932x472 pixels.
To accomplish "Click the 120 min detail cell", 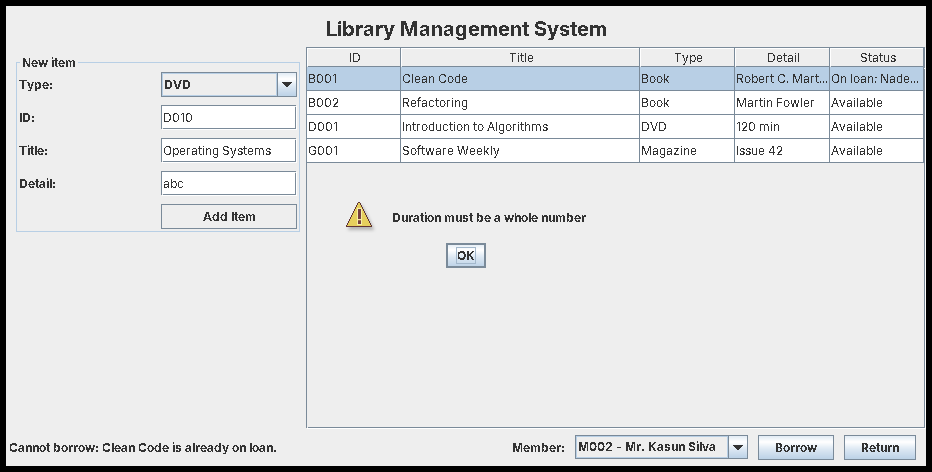I will 782,127.
